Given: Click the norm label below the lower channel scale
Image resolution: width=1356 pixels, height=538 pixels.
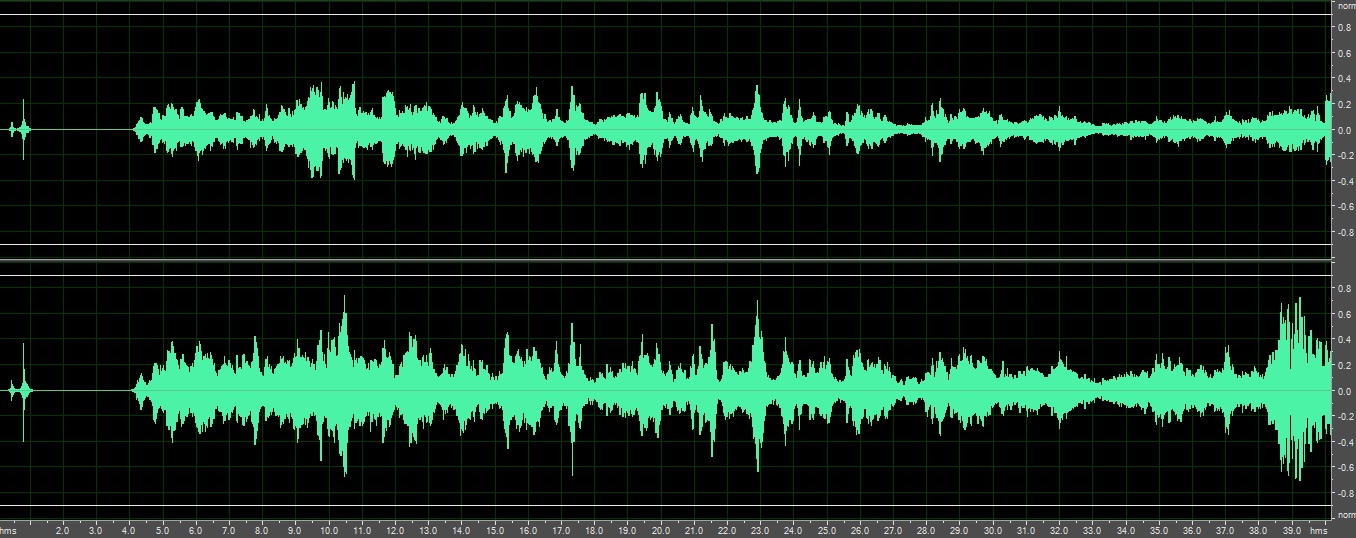Looking at the screenshot, I should pyautogui.click(x=1346, y=515).
